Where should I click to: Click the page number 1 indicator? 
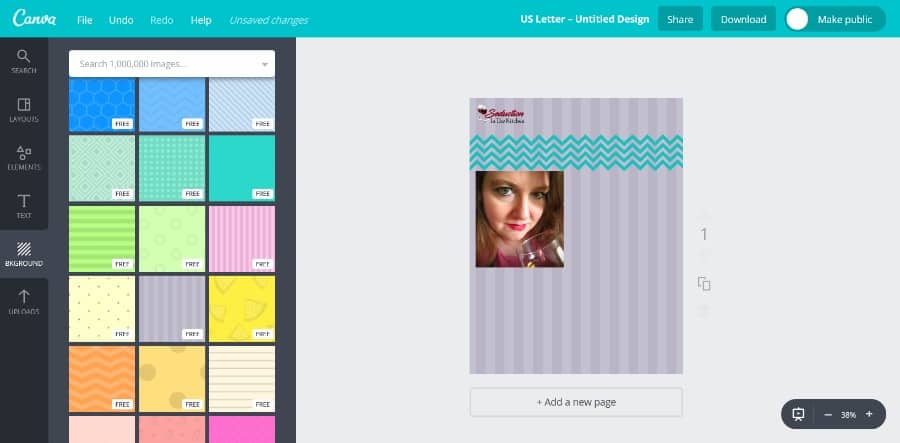(x=704, y=234)
